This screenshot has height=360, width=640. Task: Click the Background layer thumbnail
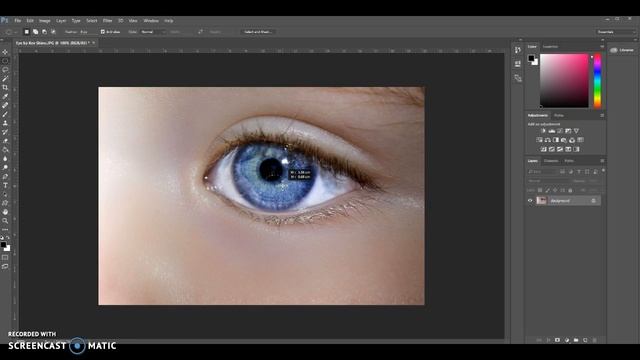click(x=541, y=200)
